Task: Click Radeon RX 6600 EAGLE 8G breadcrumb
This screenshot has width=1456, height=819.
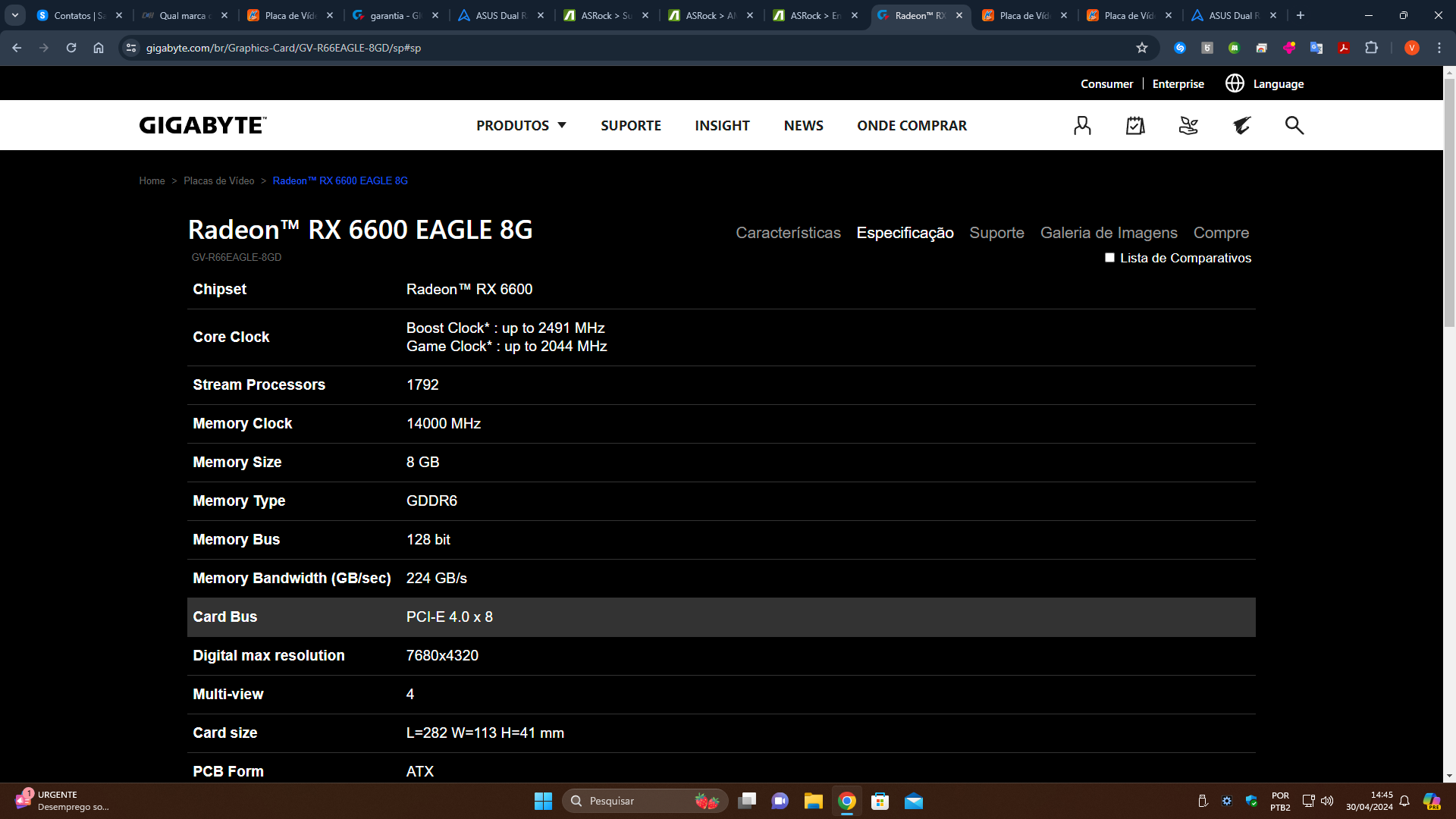Action: click(x=340, y=180)
